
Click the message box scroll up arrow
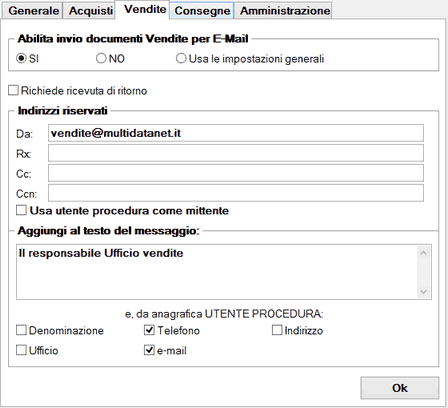point(423,253)
